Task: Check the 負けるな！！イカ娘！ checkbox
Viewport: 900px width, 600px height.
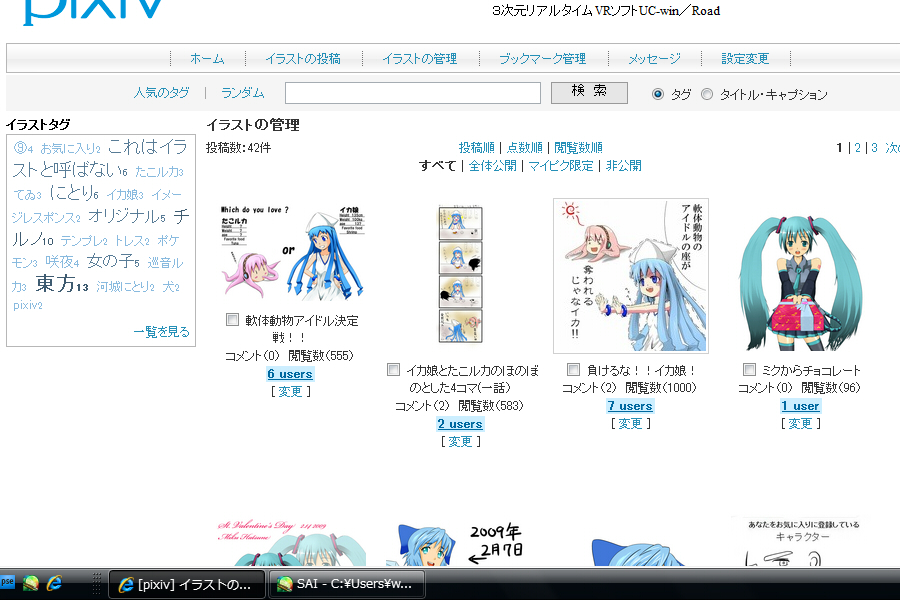Action: [x=573, y=369]
